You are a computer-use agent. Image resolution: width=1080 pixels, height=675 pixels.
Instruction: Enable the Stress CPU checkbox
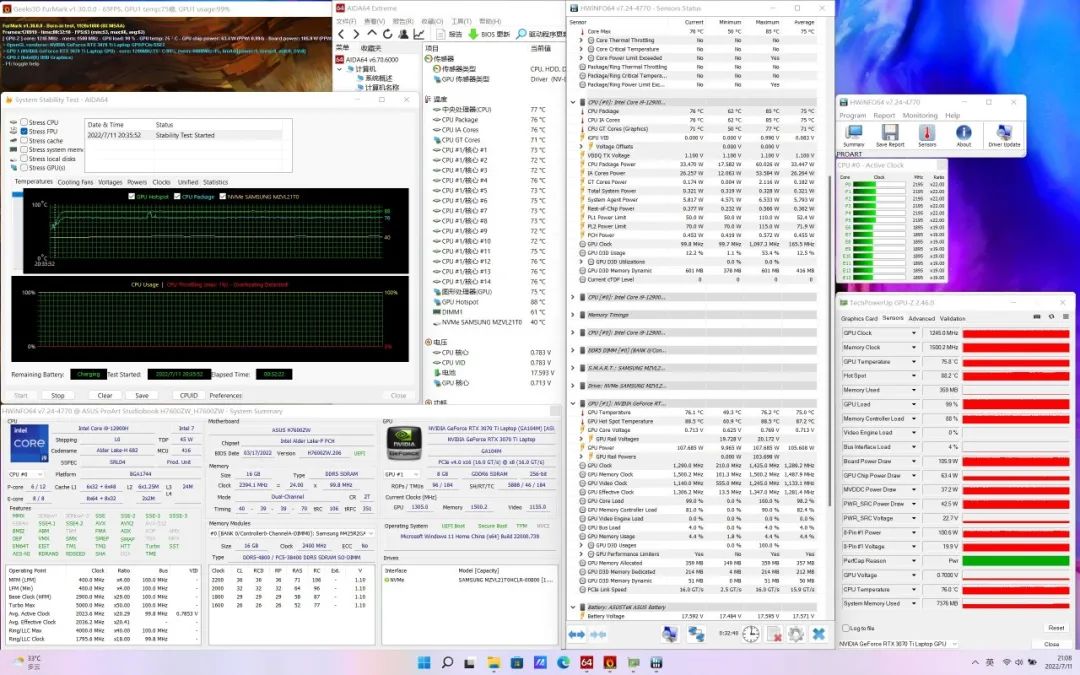pyautogui.click(x=25, y=122)
